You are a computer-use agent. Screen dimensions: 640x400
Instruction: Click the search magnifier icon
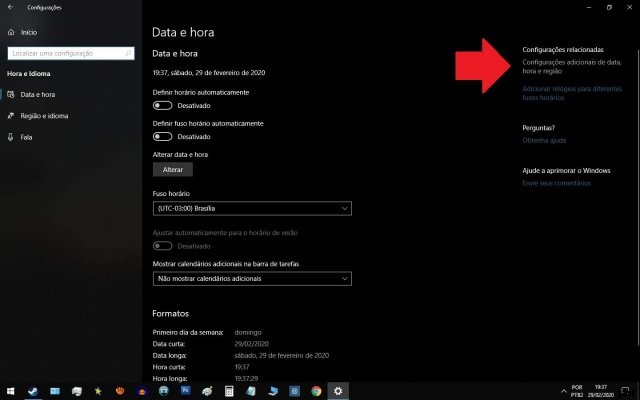[x=127, y=53]
